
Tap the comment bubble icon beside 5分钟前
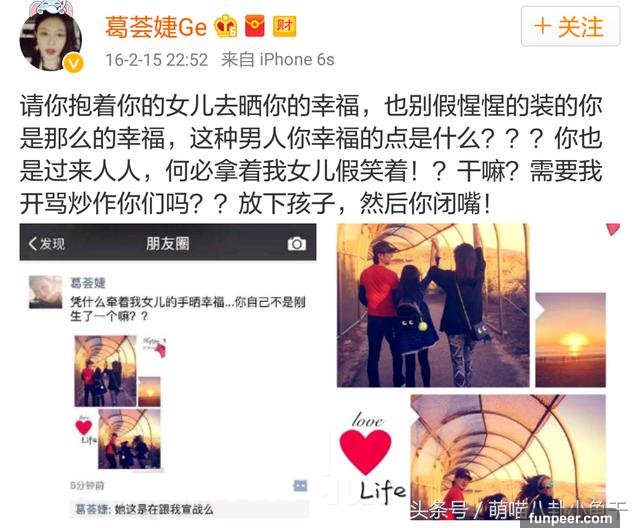[300, 486]
